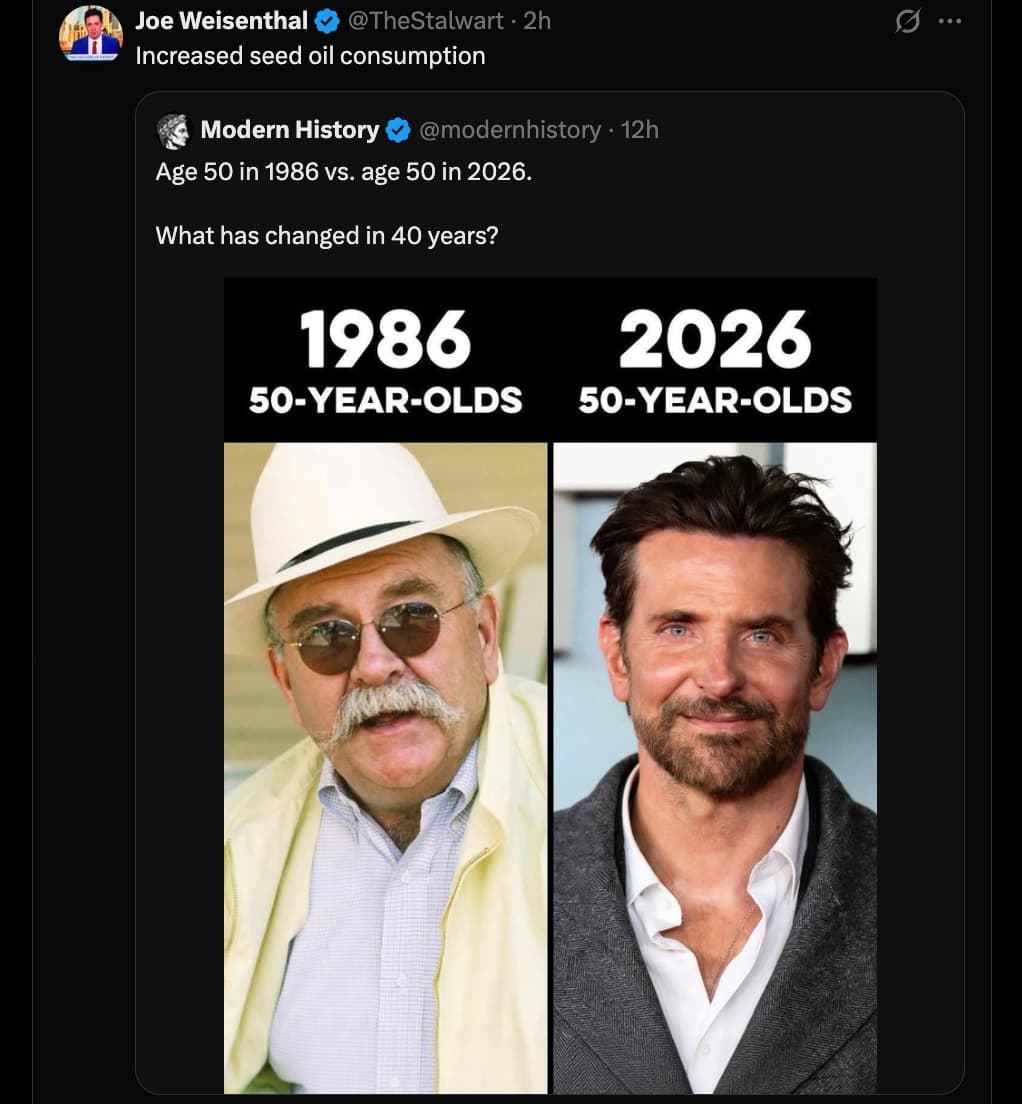1022x1104 pixels.
Task: Click empty space beside Modern History's 12h timestamp
Action: 800,130
